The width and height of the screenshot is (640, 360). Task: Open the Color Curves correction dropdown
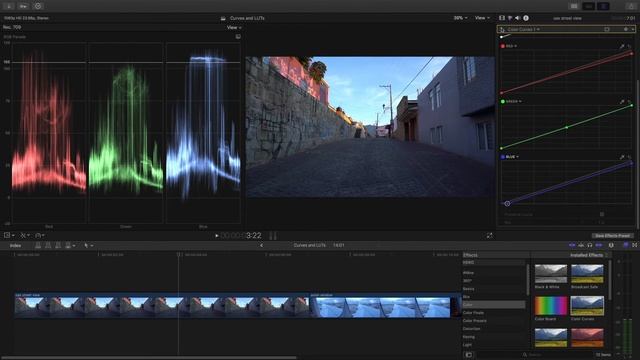click(x=524, y=29)
